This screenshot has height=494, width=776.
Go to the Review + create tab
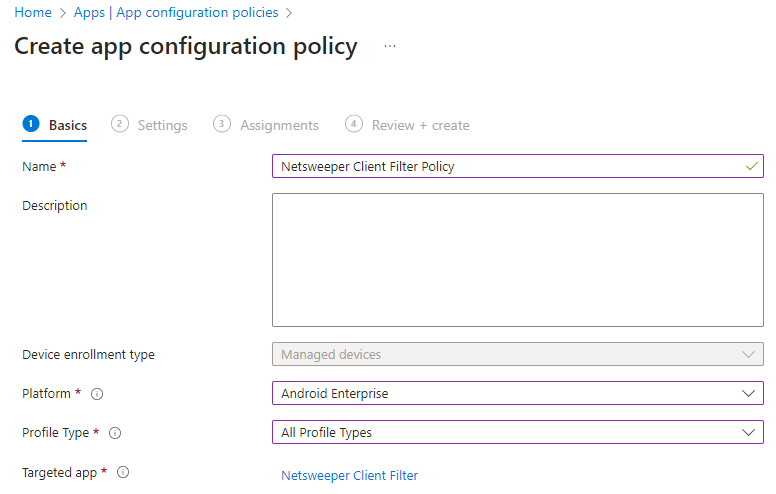[420, 125]
